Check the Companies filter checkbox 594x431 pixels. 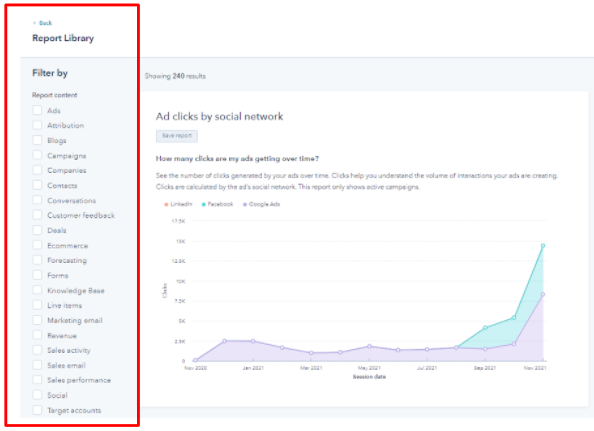coord(37,170)
